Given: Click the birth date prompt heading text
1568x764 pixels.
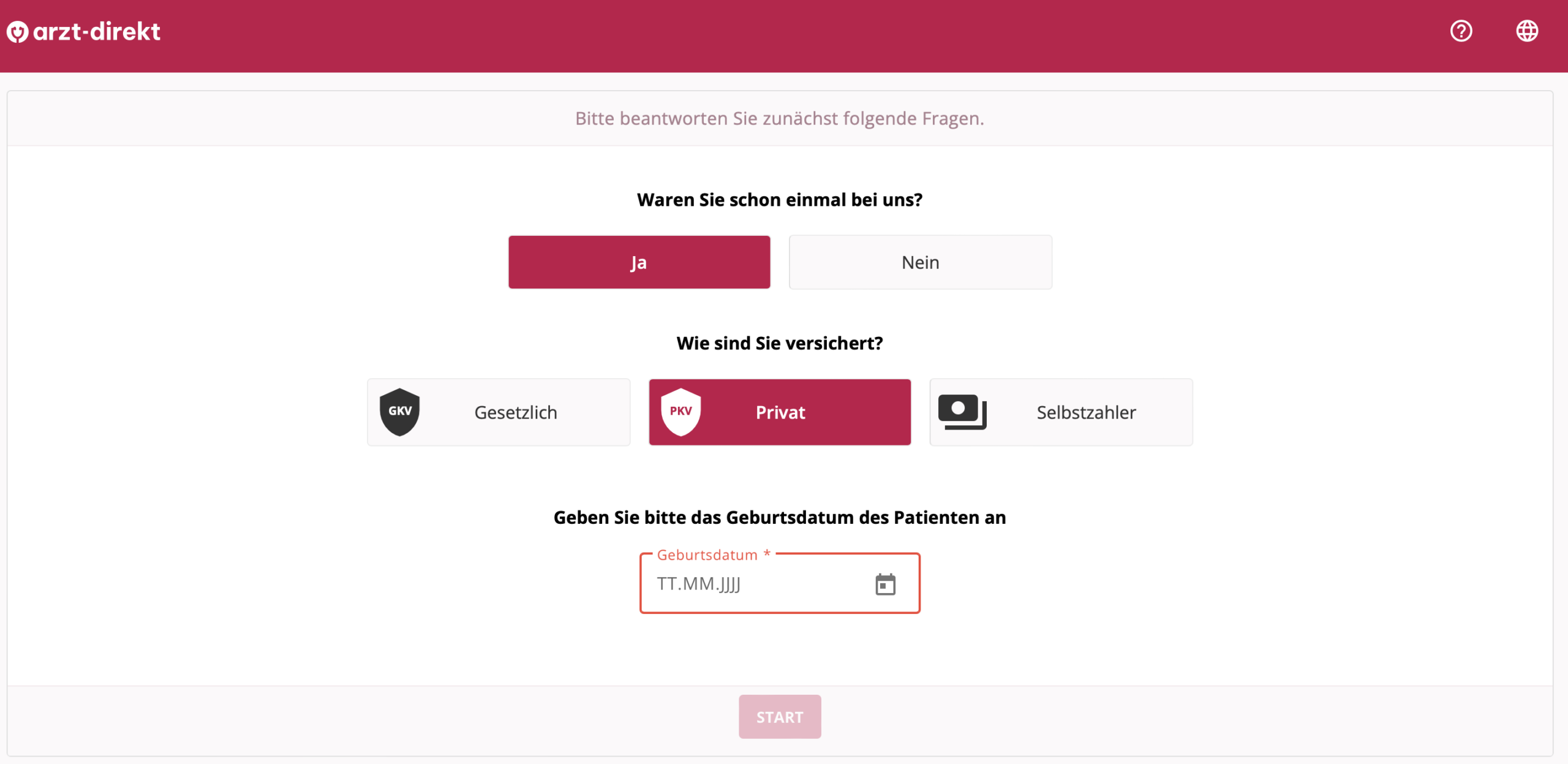Looking at the screenshot, I should [779, 518].
